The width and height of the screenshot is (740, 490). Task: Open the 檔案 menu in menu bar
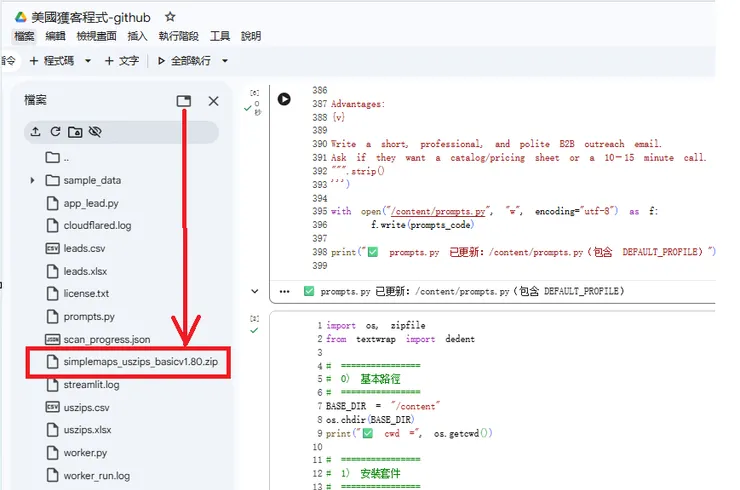[x=24, y=36]
